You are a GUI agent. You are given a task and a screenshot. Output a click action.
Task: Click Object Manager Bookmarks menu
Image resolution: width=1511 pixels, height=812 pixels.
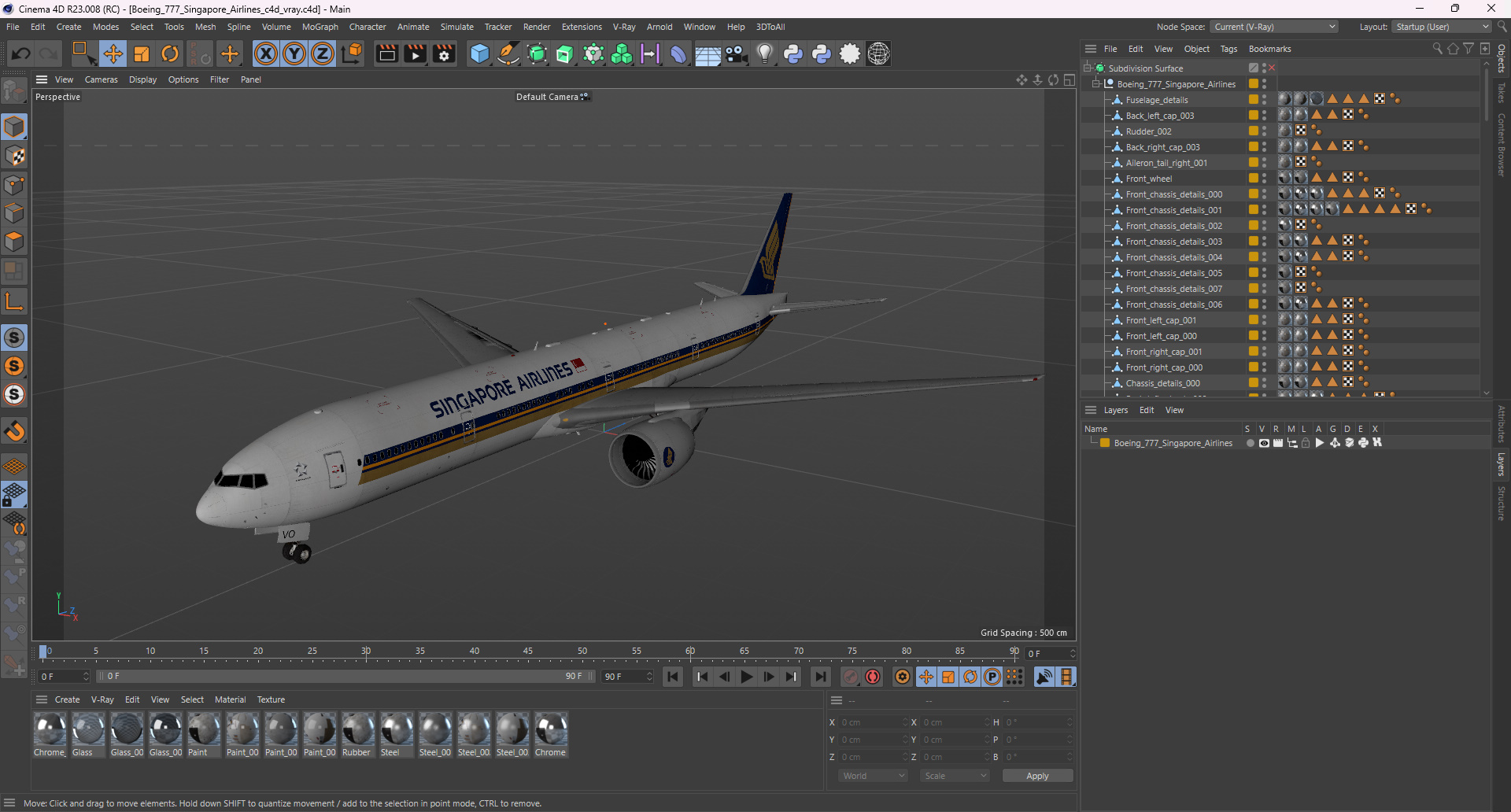coord(1269,49)
